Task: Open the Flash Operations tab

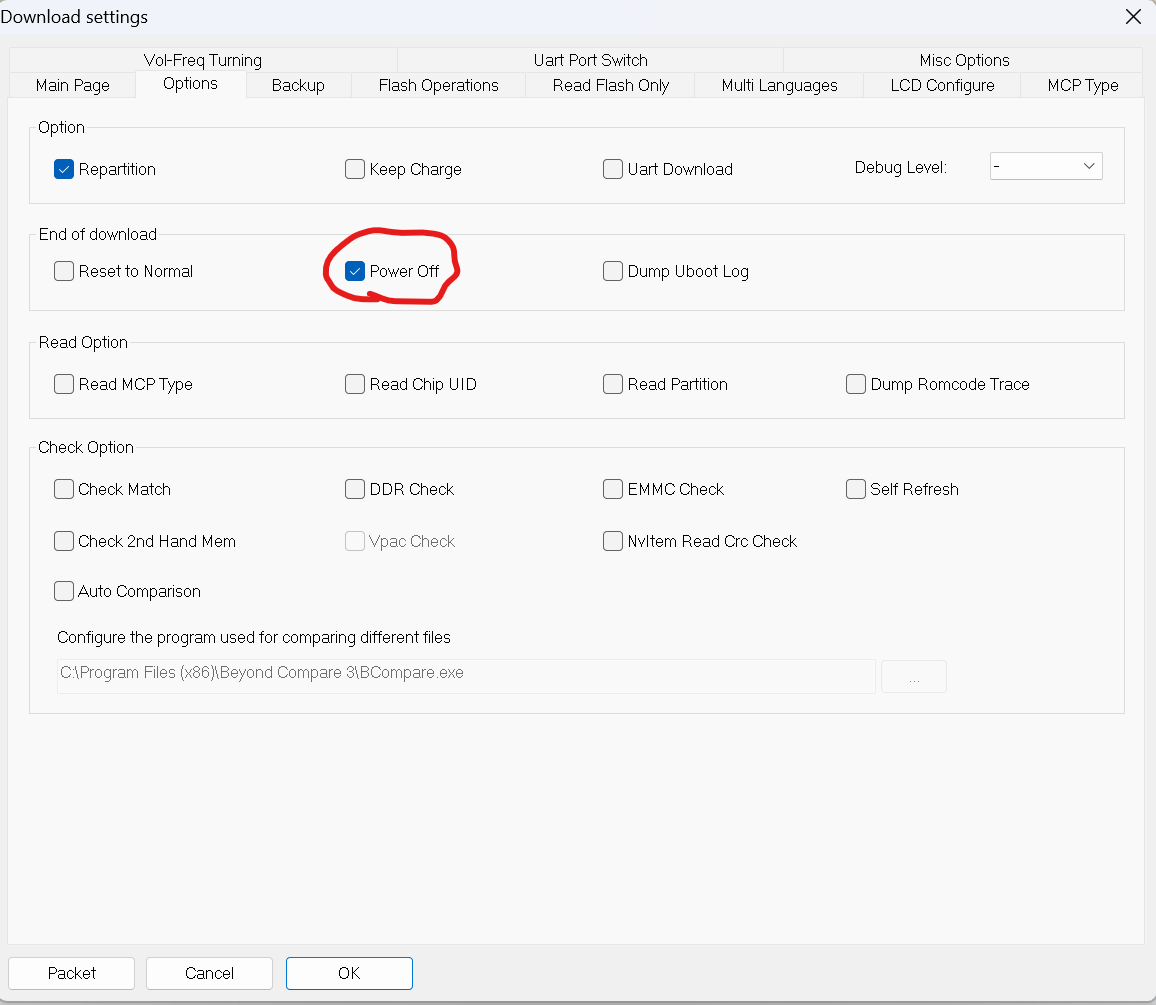Action: pos(438,85)
